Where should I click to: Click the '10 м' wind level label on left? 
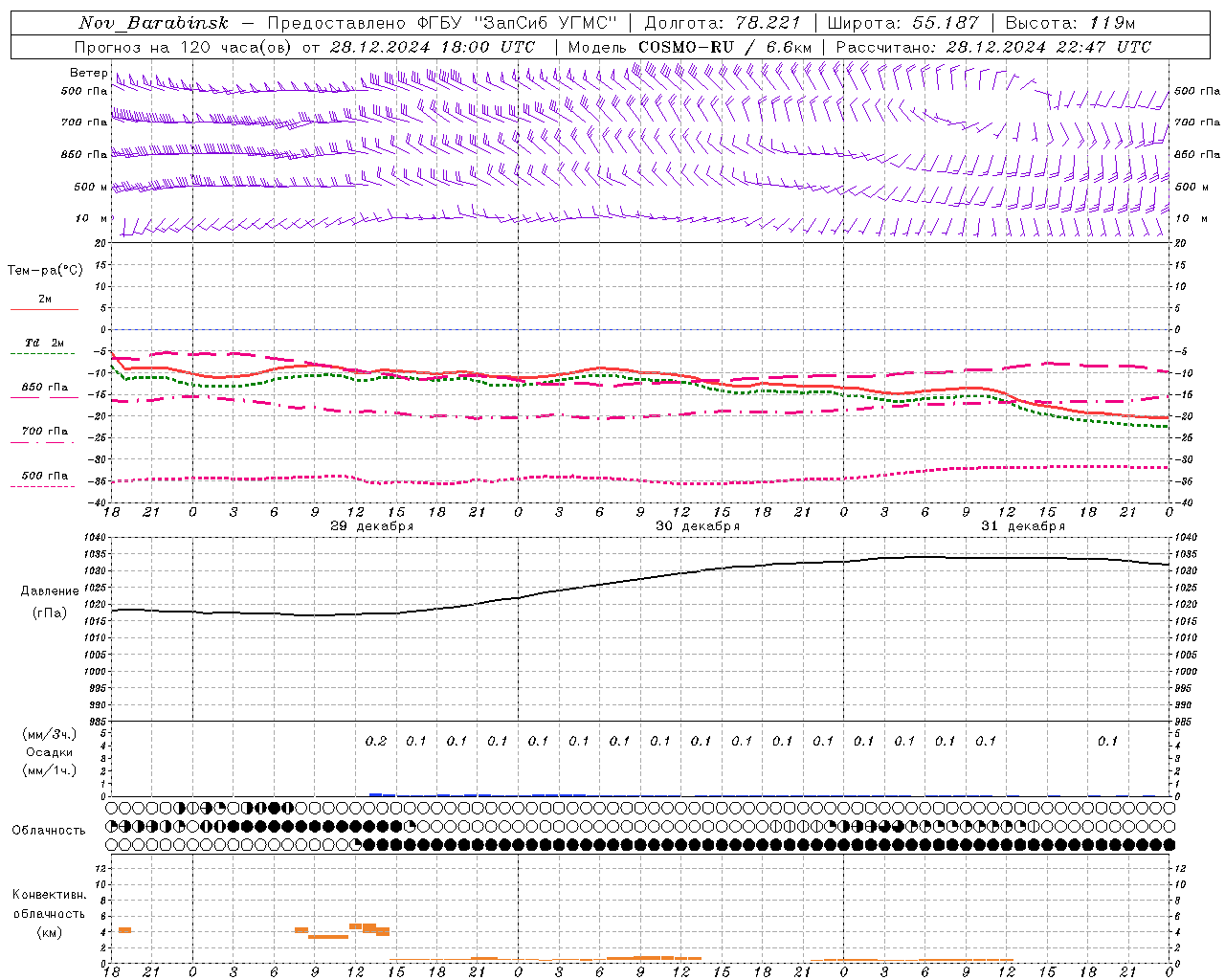coord(91,219)
